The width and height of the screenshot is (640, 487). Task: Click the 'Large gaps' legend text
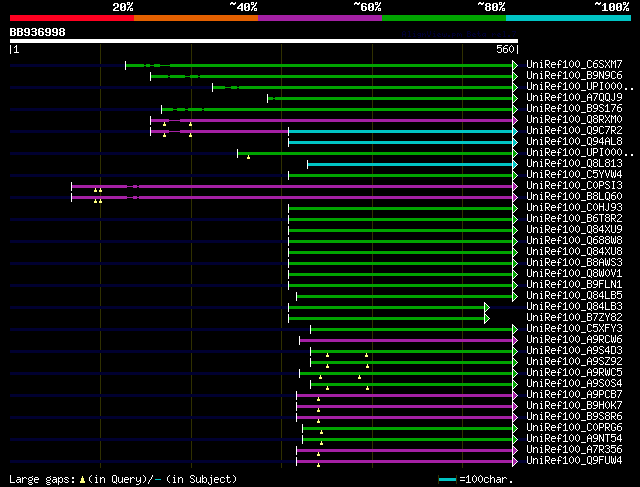42,479
